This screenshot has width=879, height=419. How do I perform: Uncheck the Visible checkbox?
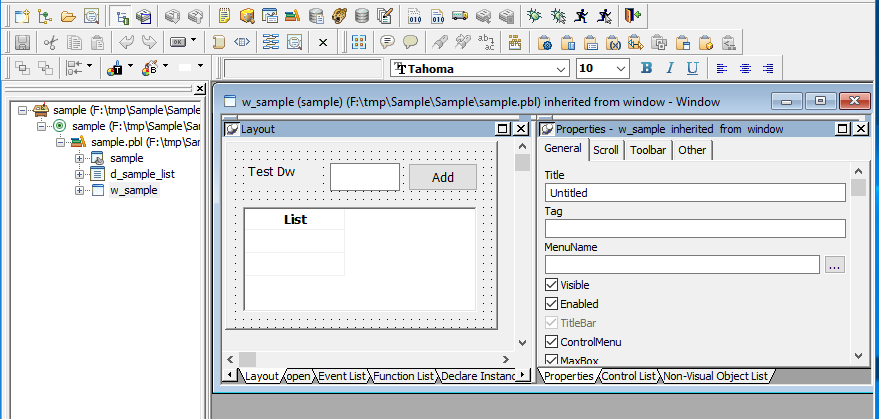click(551, 285)
